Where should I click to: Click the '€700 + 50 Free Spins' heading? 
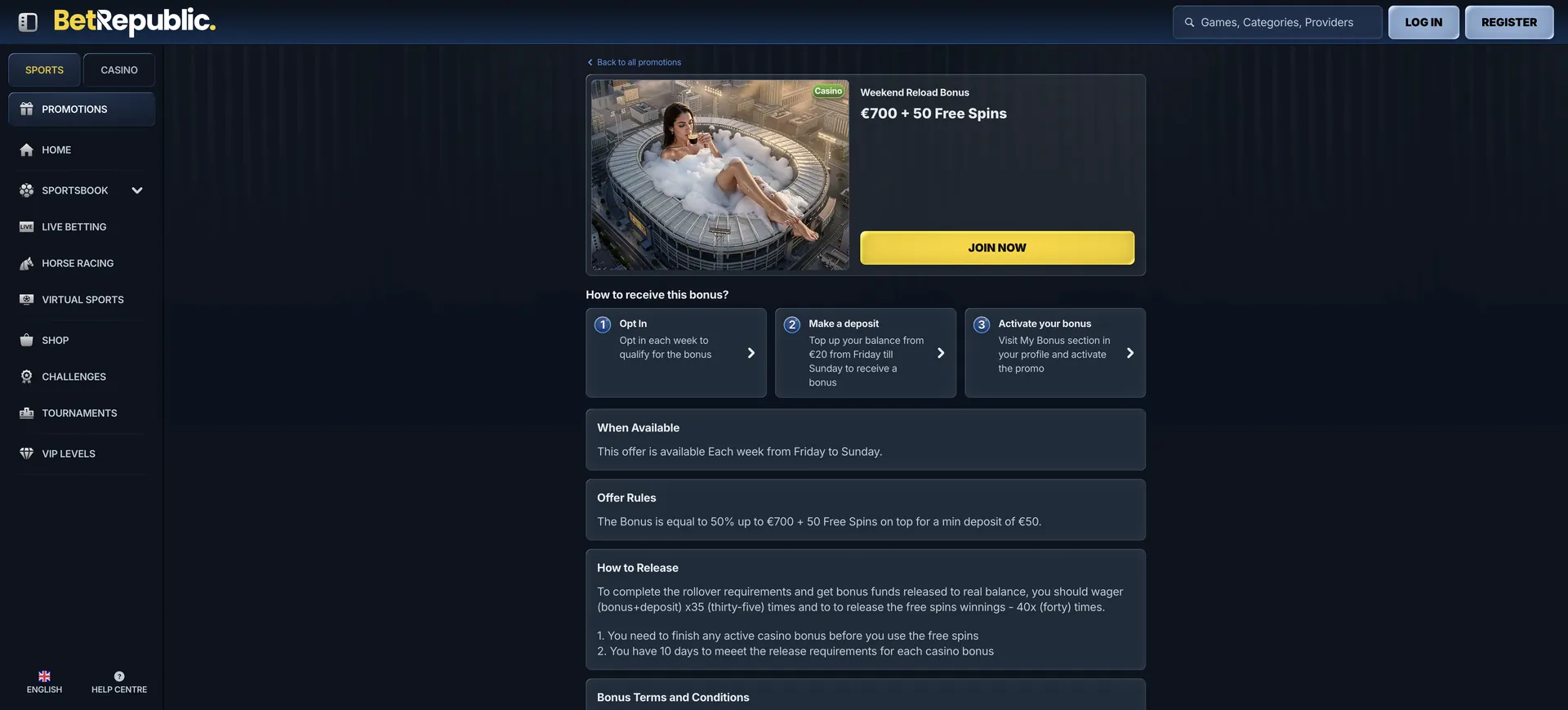coord(933,114)
